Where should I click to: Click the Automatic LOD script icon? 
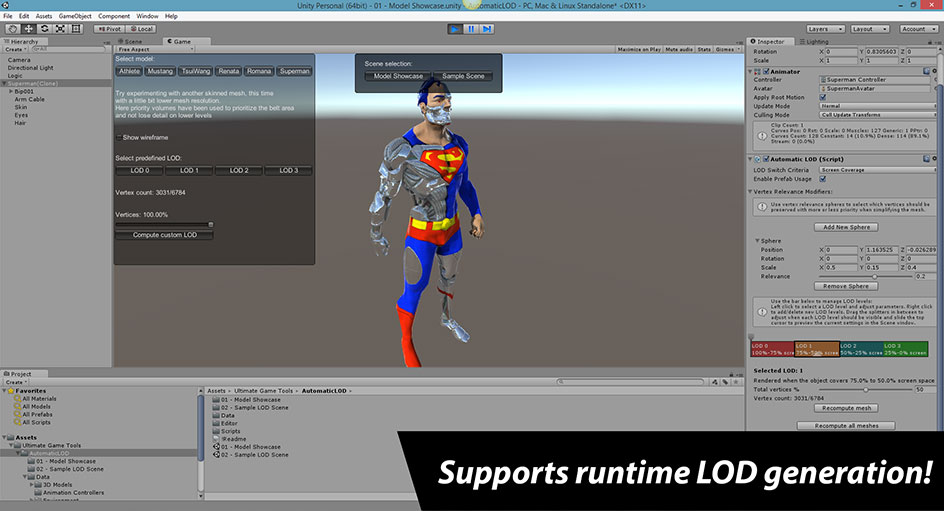[757, 159]
